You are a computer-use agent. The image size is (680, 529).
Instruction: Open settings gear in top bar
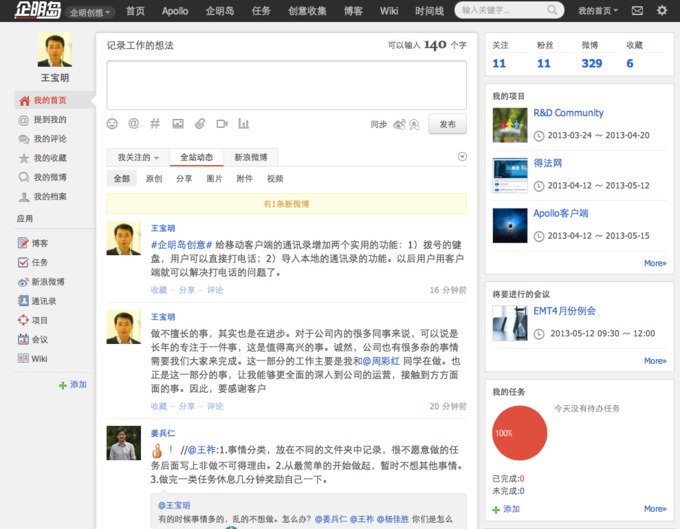point(662,10)
